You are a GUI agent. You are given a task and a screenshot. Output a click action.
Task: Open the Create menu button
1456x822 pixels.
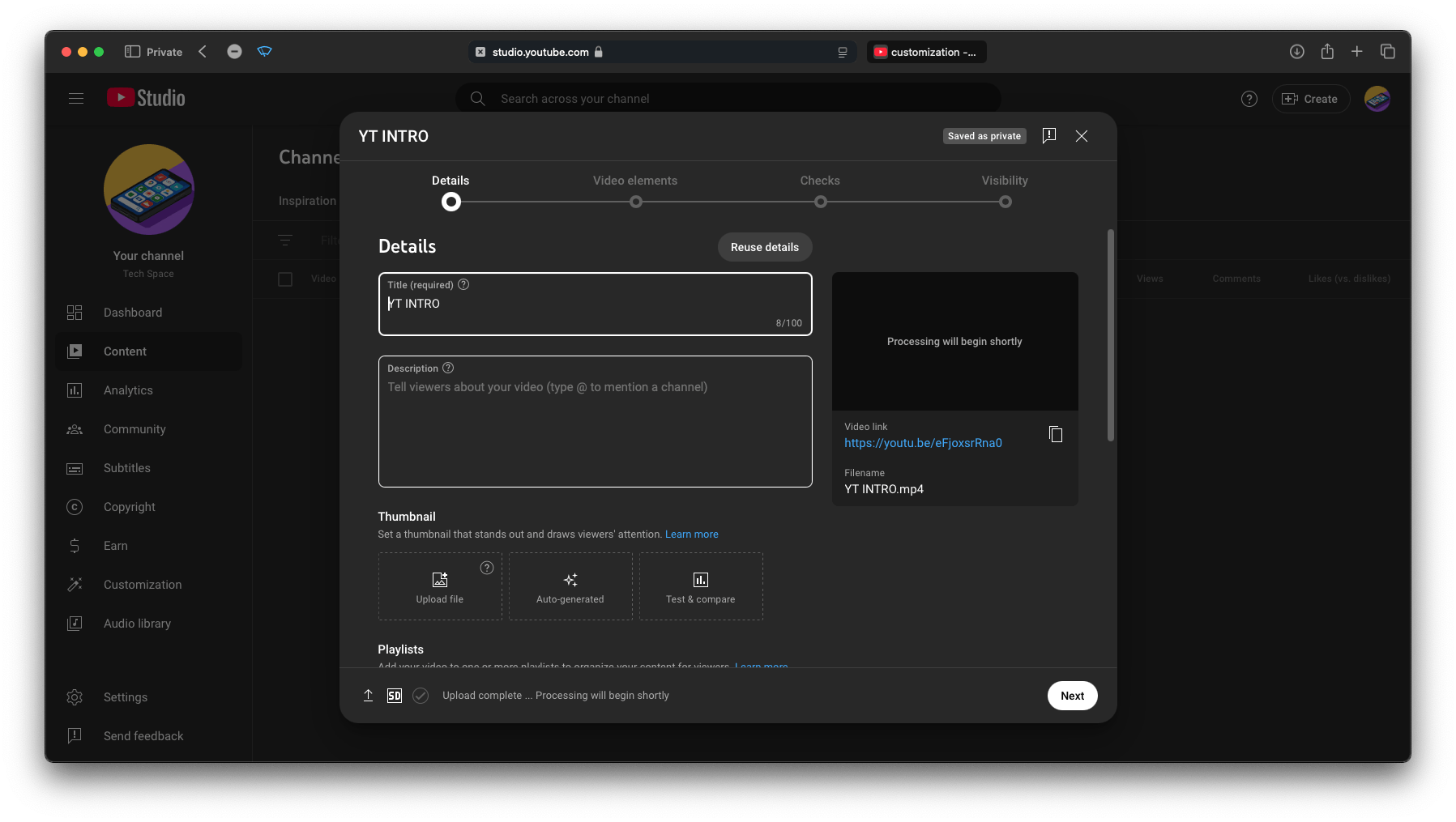tap(1310, 99)
